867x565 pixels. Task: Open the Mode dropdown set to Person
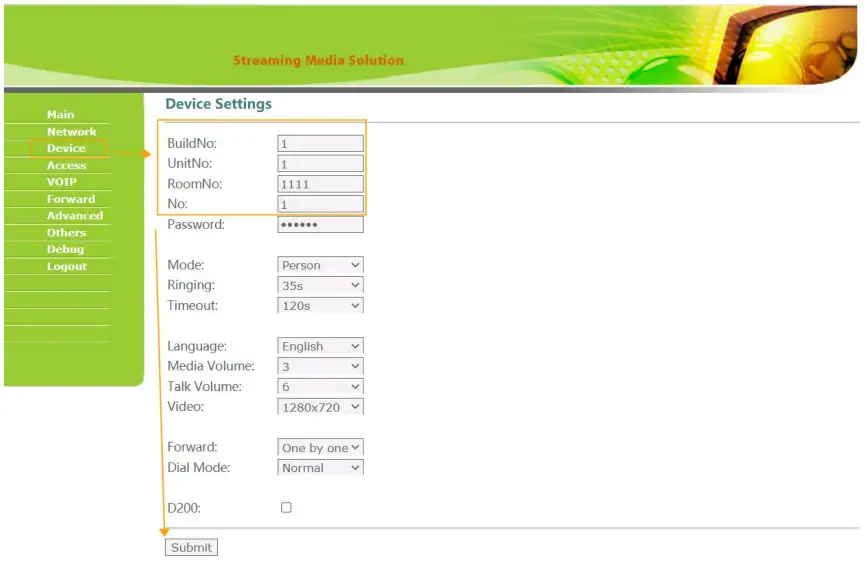(320, 265)
